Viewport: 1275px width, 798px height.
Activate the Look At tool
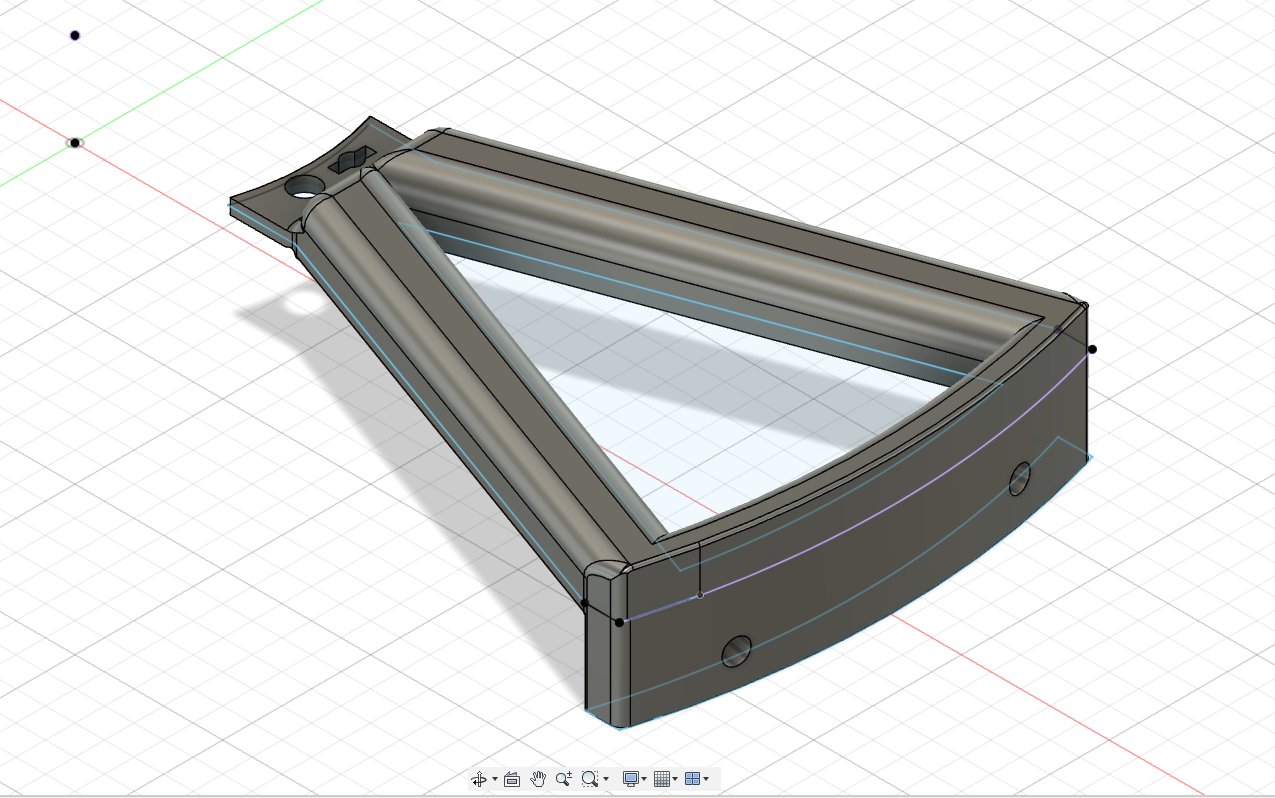pos(512,779)
